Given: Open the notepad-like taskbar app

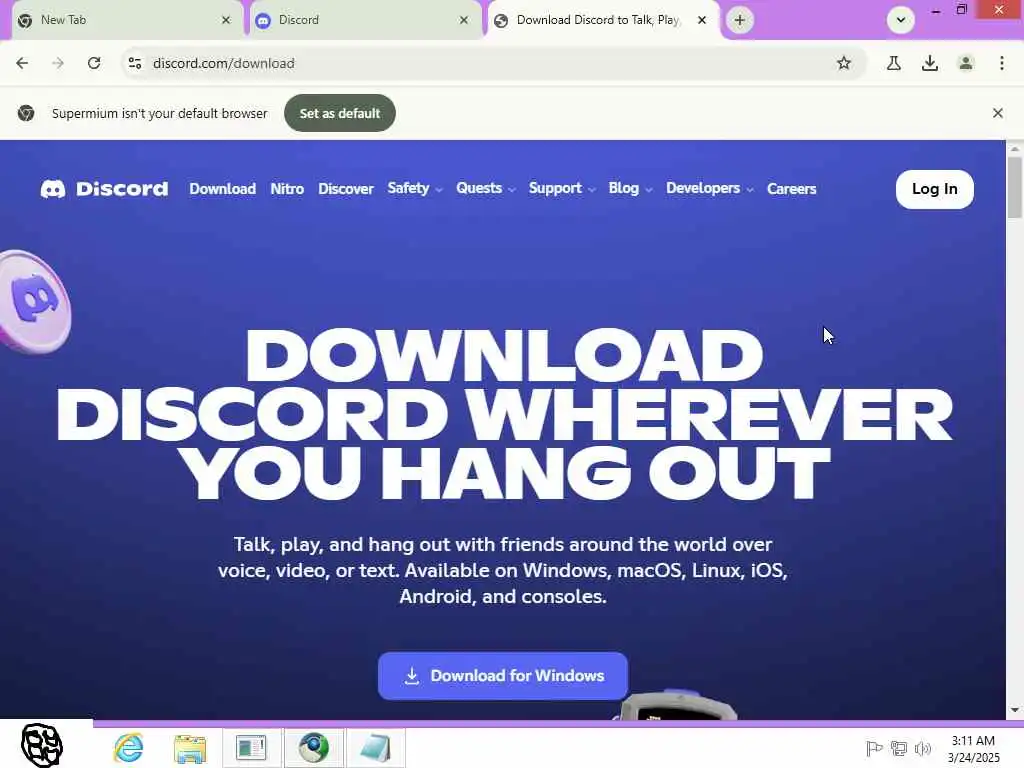Looking at the screenshot, I should pyautogui.click(x=376, y=748).
